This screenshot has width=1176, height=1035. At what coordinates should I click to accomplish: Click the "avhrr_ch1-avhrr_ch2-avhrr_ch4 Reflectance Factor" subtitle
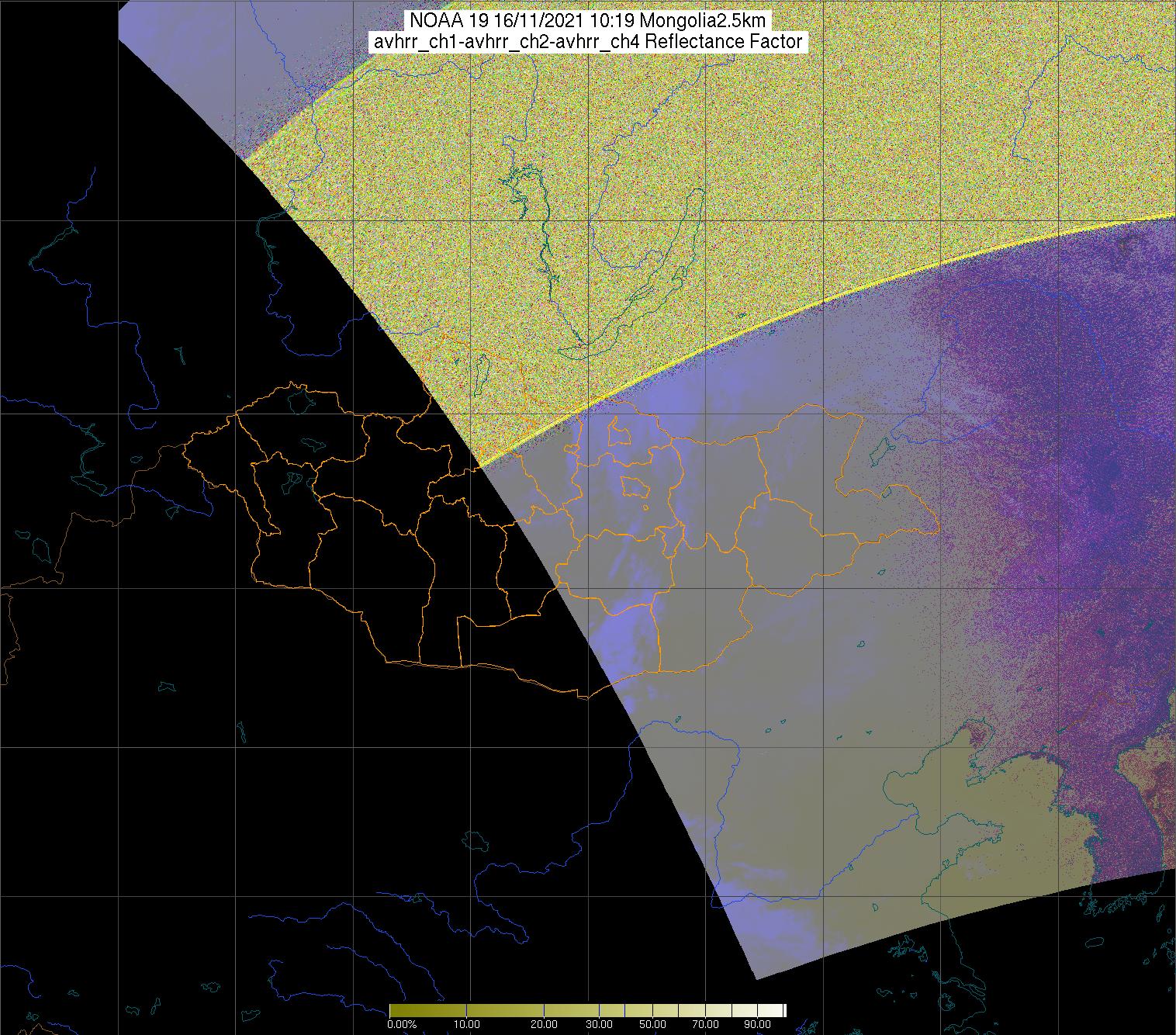click(x=588, y=42)
